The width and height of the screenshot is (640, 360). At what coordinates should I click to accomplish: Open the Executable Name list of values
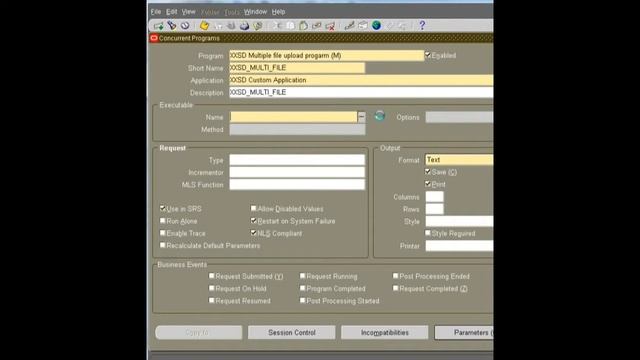point(362,117)
